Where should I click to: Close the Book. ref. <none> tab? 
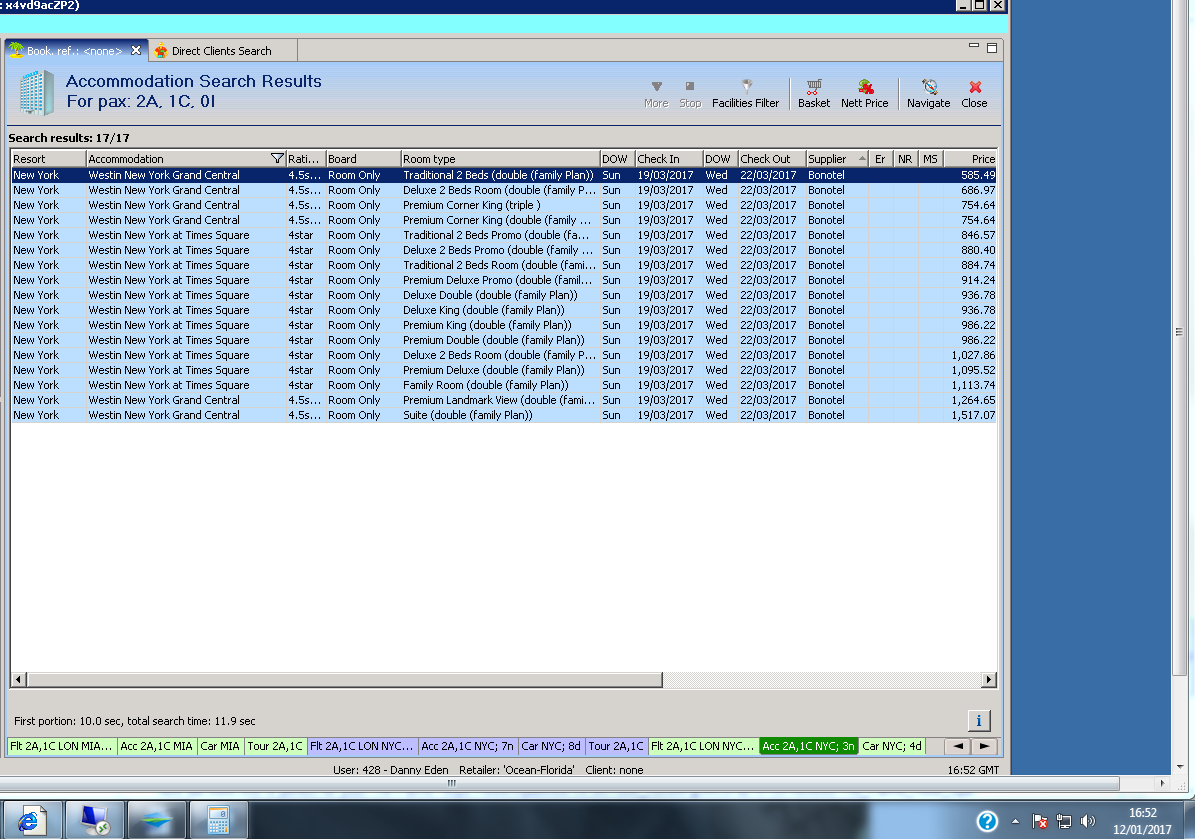[x=136, y=50]
